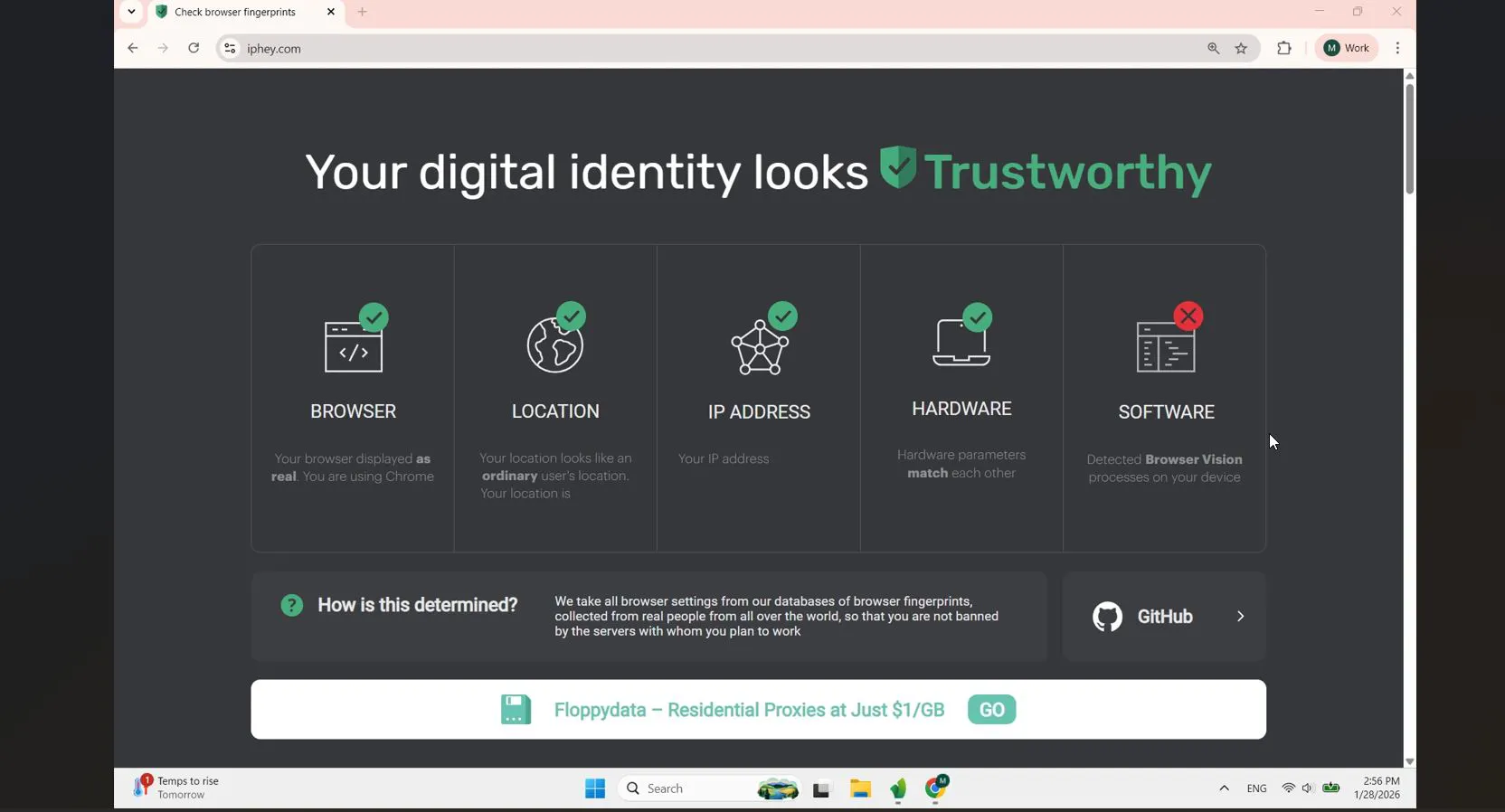Open the Work profile button
The image size is (1505, 812).
[1347, 49]
